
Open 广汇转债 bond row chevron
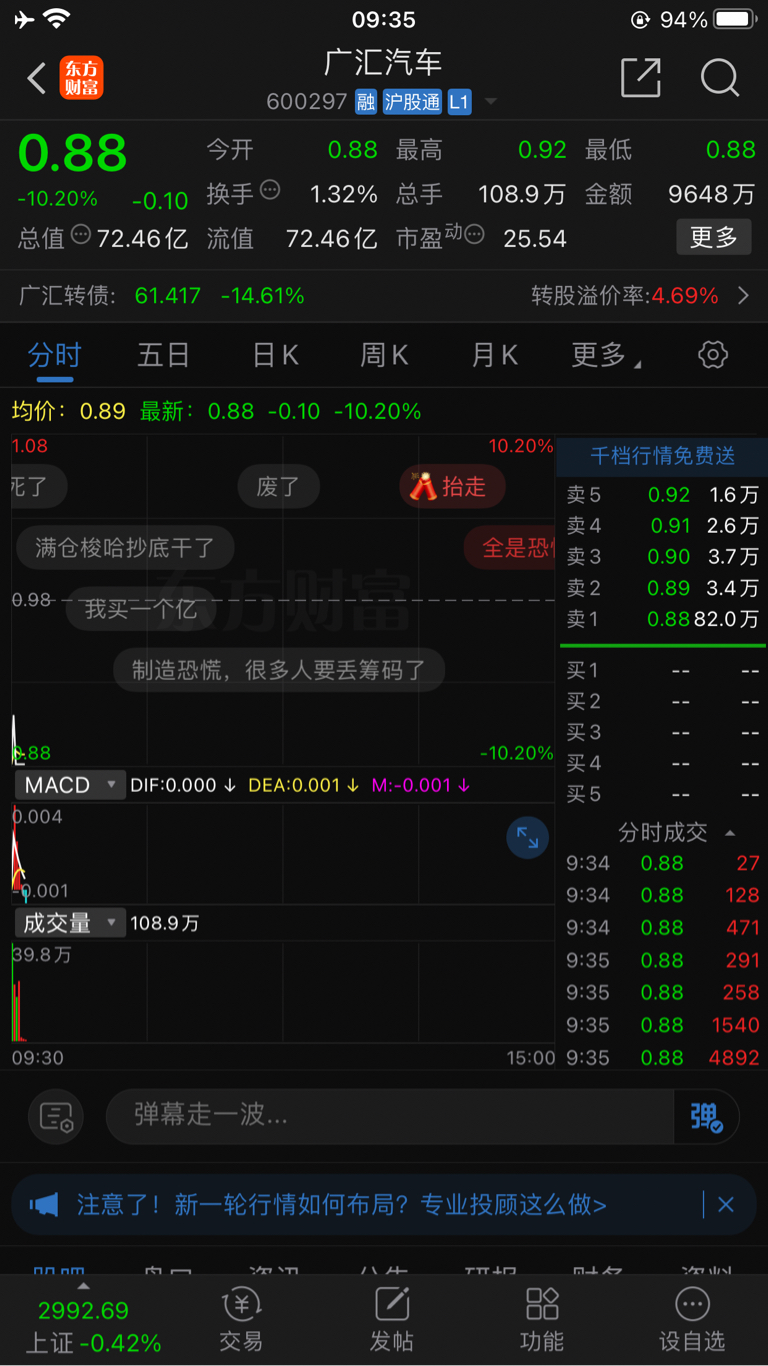(743, 295)
